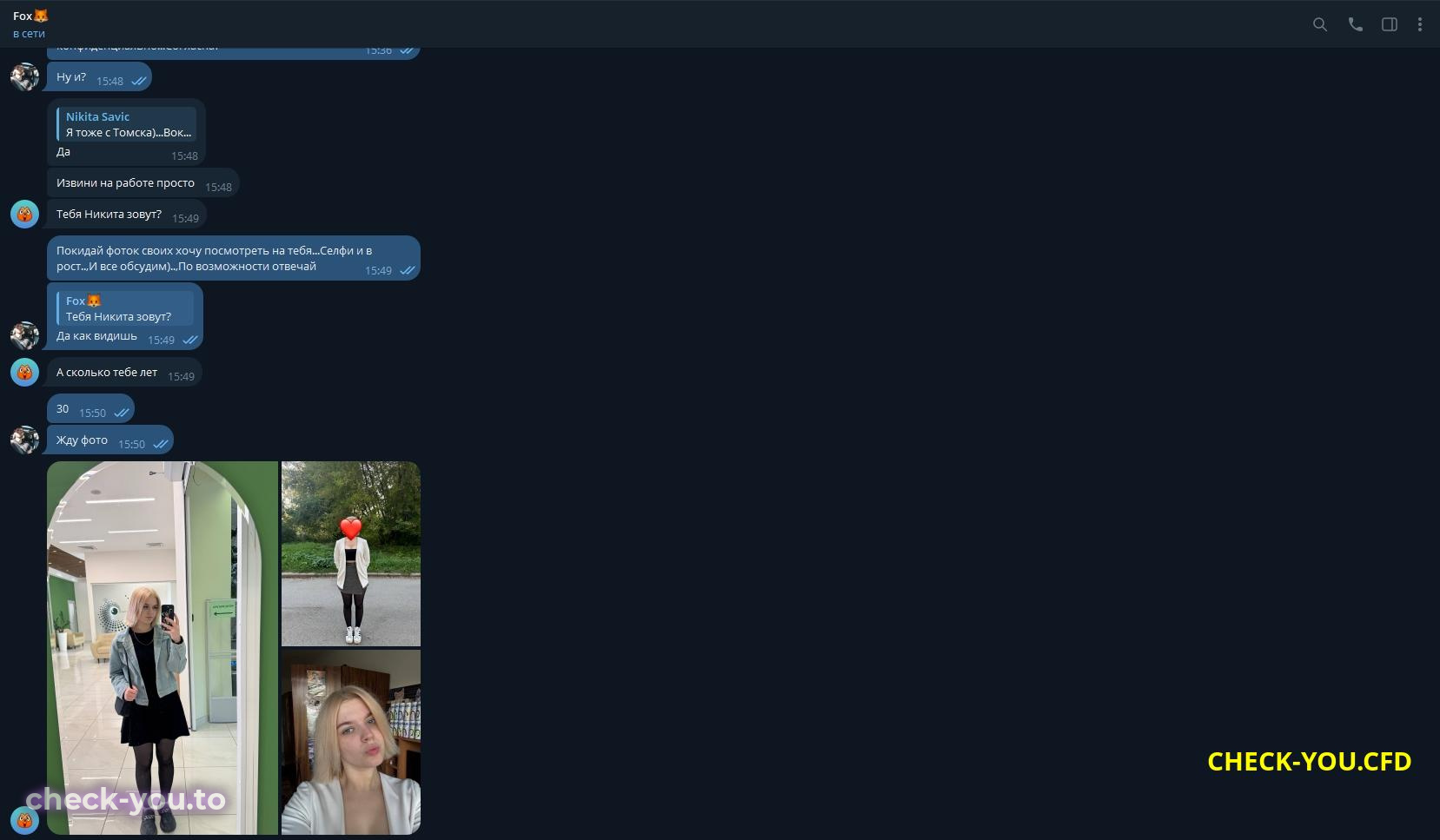Click the "Да" reply under Nikita Savic quote
Screen dimensions: 1440x840
pyautogui.click(x=63, y=152)
